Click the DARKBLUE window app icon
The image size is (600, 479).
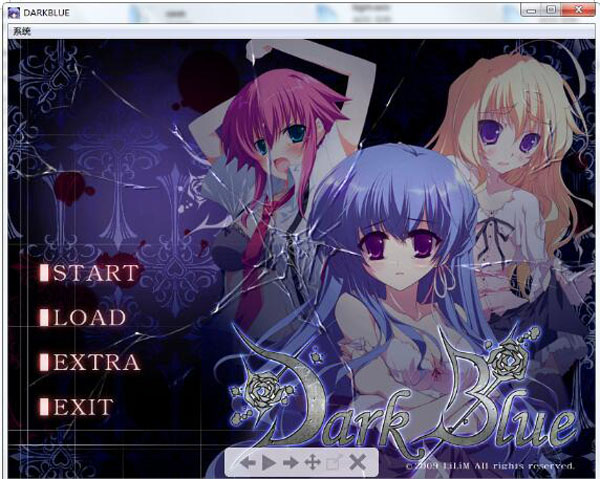(x=14, y=13)
